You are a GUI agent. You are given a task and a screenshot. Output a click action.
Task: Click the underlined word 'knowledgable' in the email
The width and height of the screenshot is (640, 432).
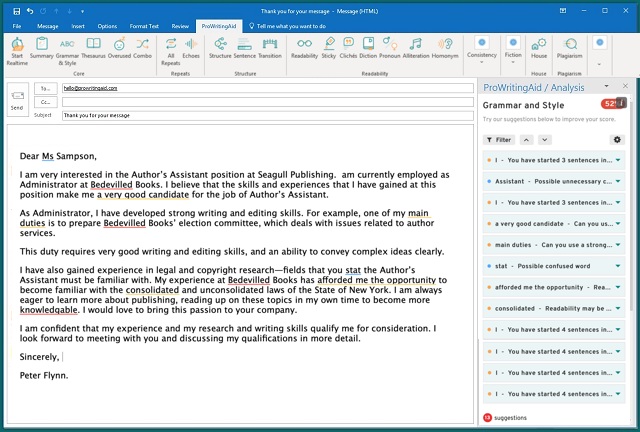[x=49, y=310]
